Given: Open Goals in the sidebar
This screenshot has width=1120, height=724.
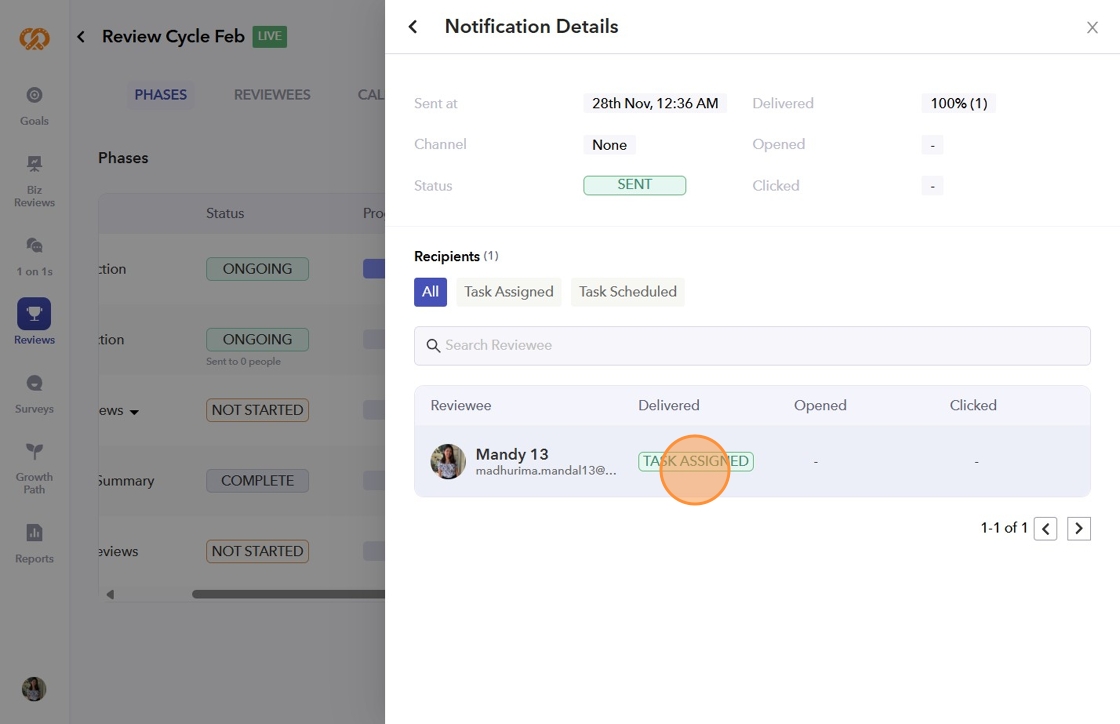Looking at the screenshot, I should [x=34, y=104].
